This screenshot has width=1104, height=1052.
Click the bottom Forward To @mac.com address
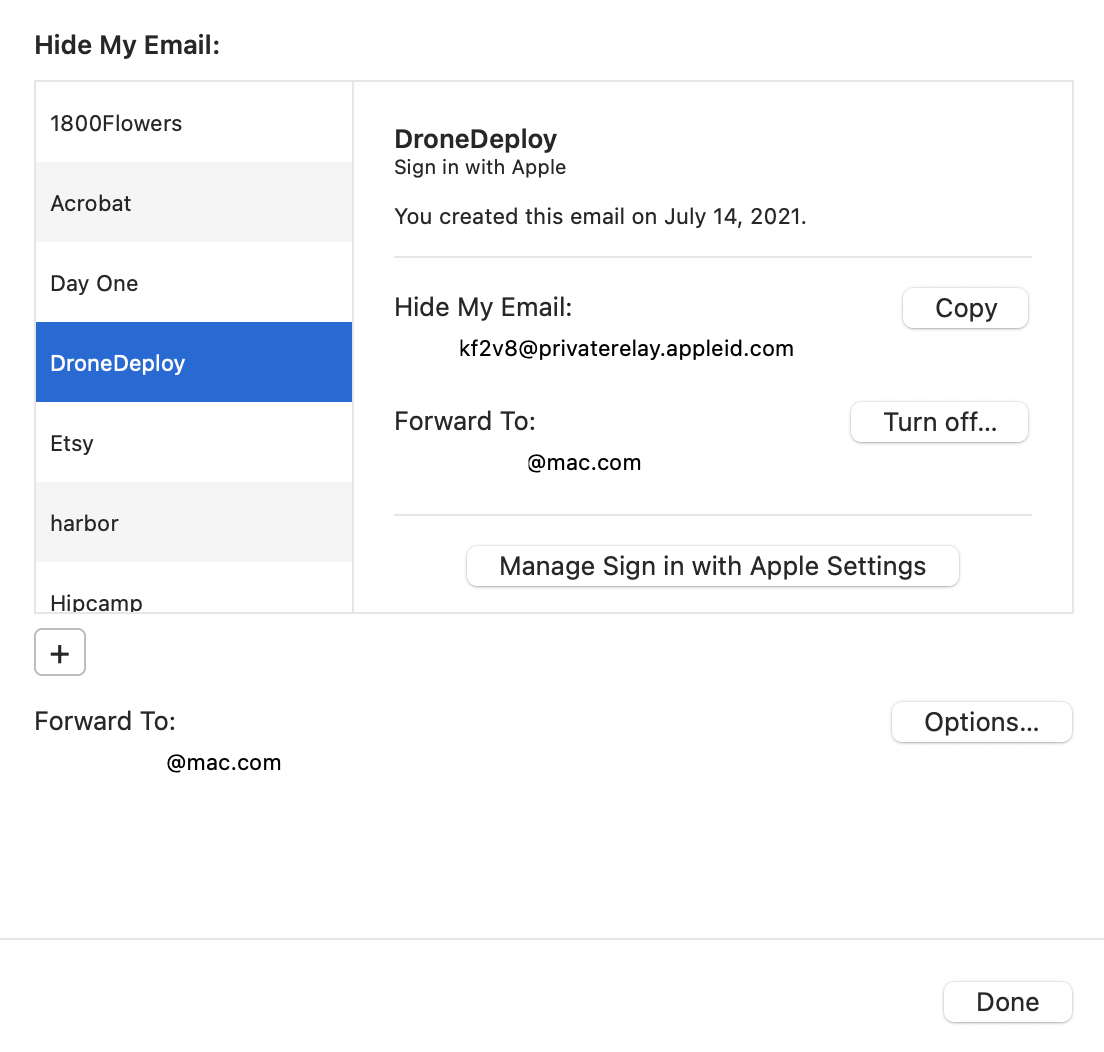click(x=224, y=763)
